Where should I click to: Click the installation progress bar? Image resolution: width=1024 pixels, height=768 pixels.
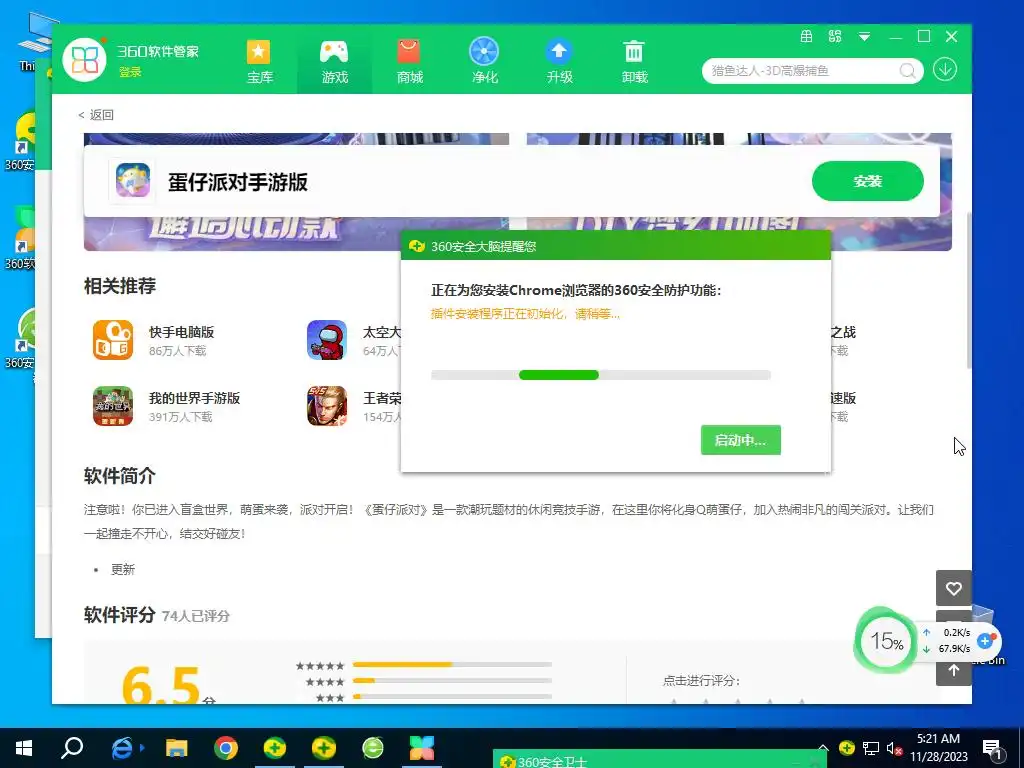(601, 375)
